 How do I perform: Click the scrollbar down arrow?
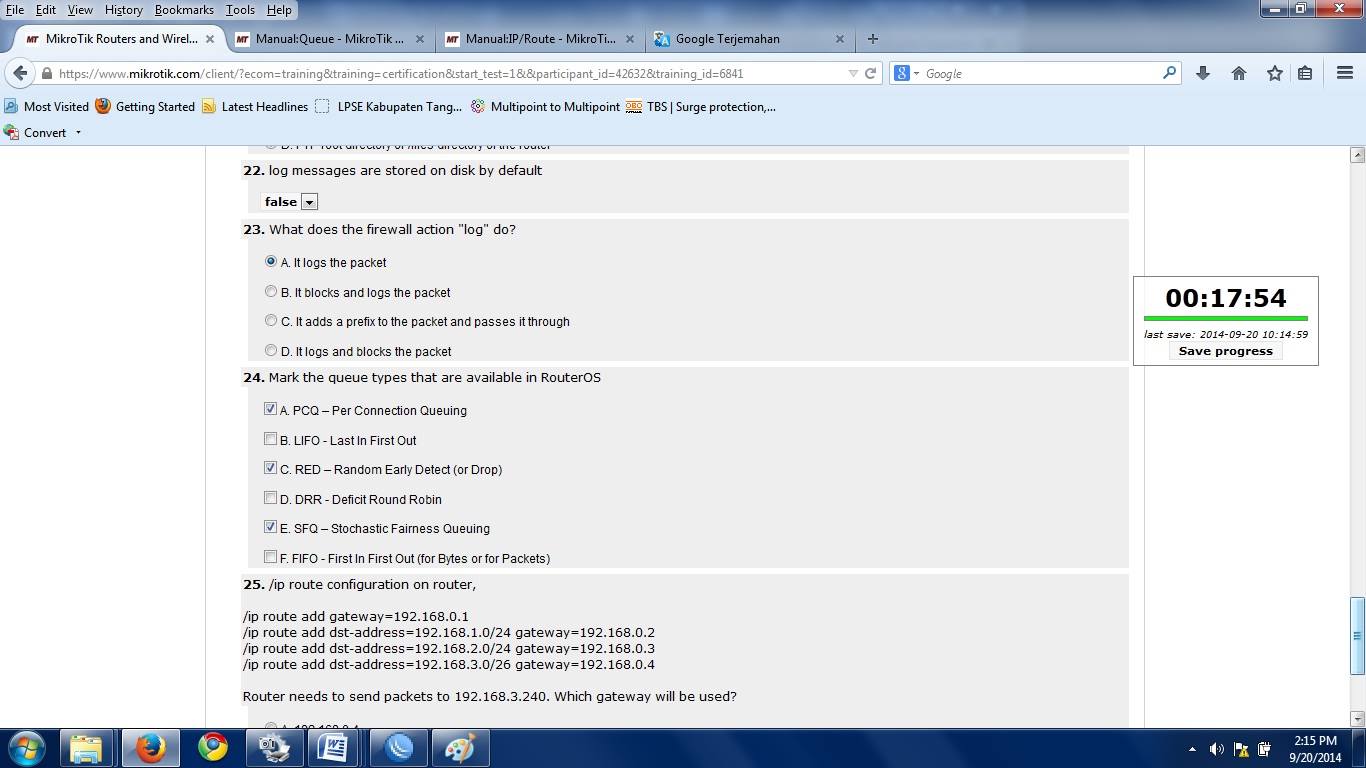pos(1357,719)
